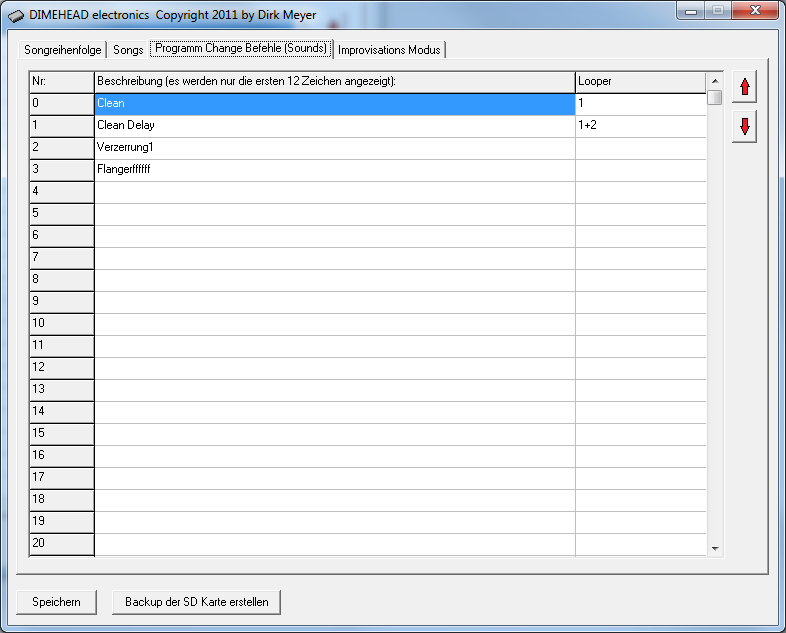Select row header number 1
The width and height of the screenshot is (786, 633).
click(x=62, y=126)
